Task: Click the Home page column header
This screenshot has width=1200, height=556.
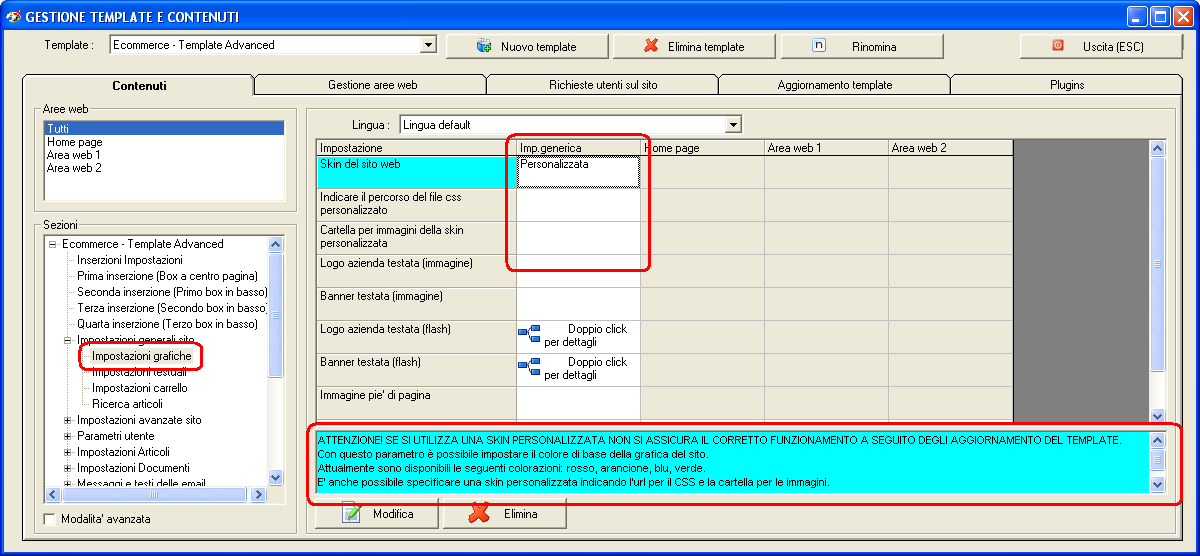Action: point(702,148)
